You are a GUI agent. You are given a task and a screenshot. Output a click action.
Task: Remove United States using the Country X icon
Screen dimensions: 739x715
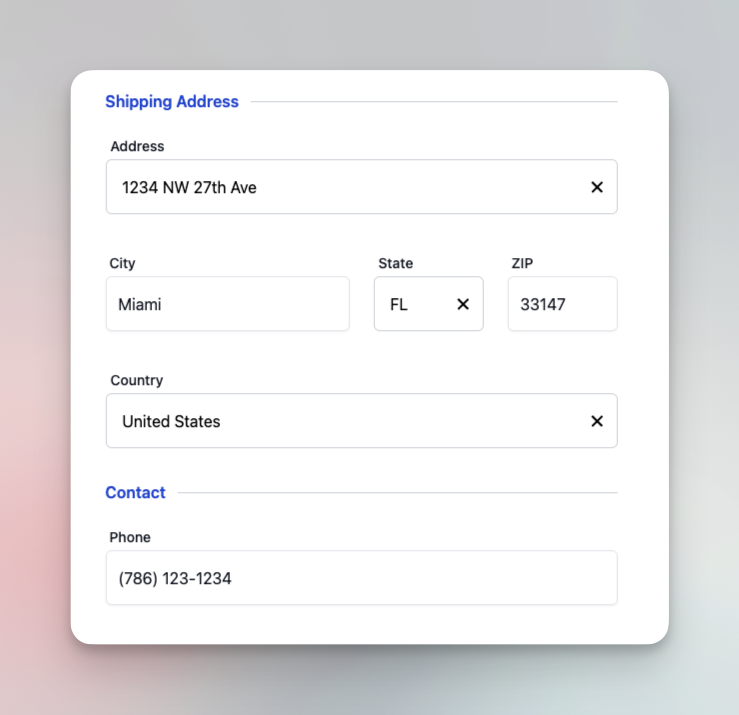pos(597,421)
